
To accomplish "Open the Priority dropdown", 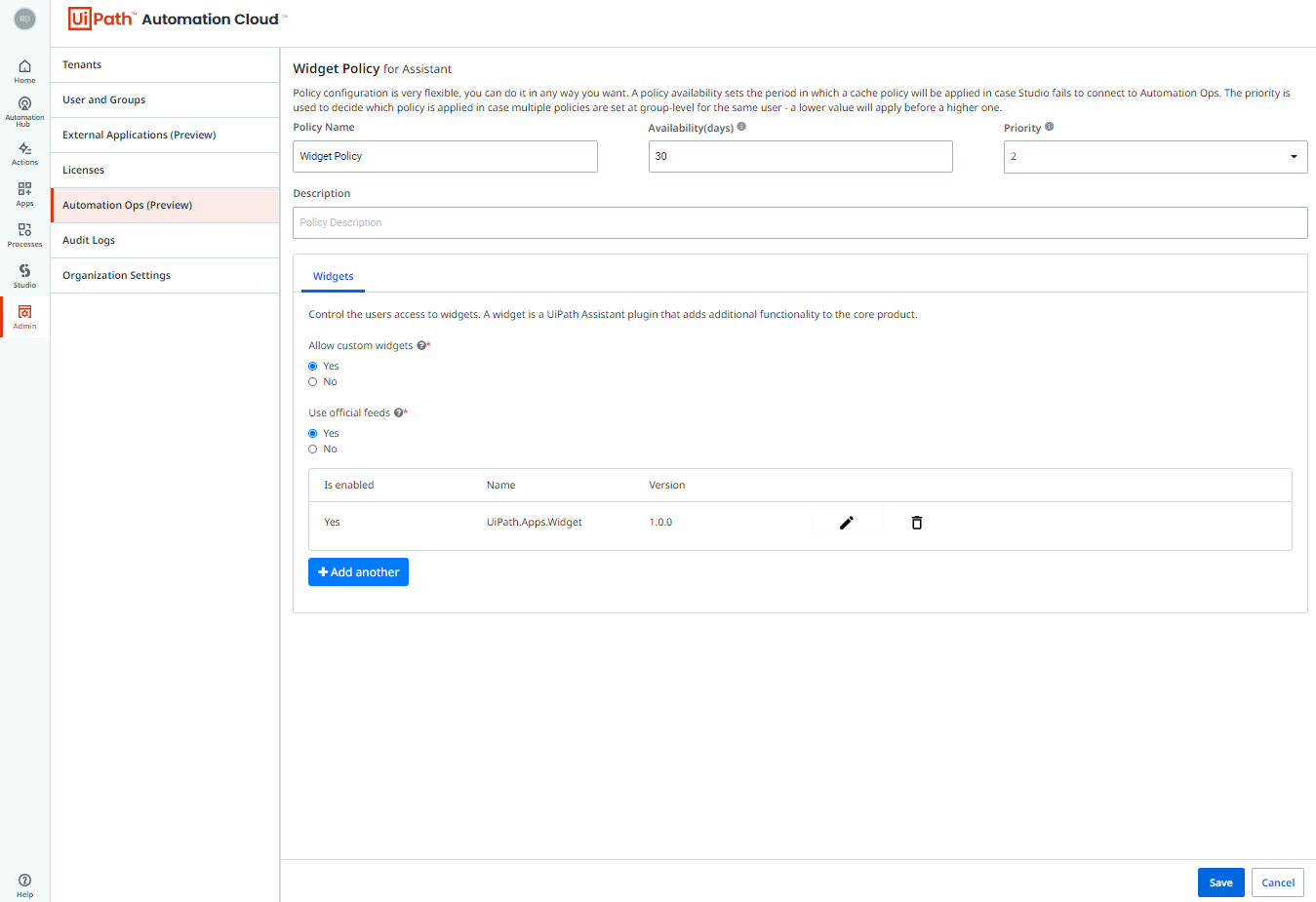I will [x=1155, y=157].
